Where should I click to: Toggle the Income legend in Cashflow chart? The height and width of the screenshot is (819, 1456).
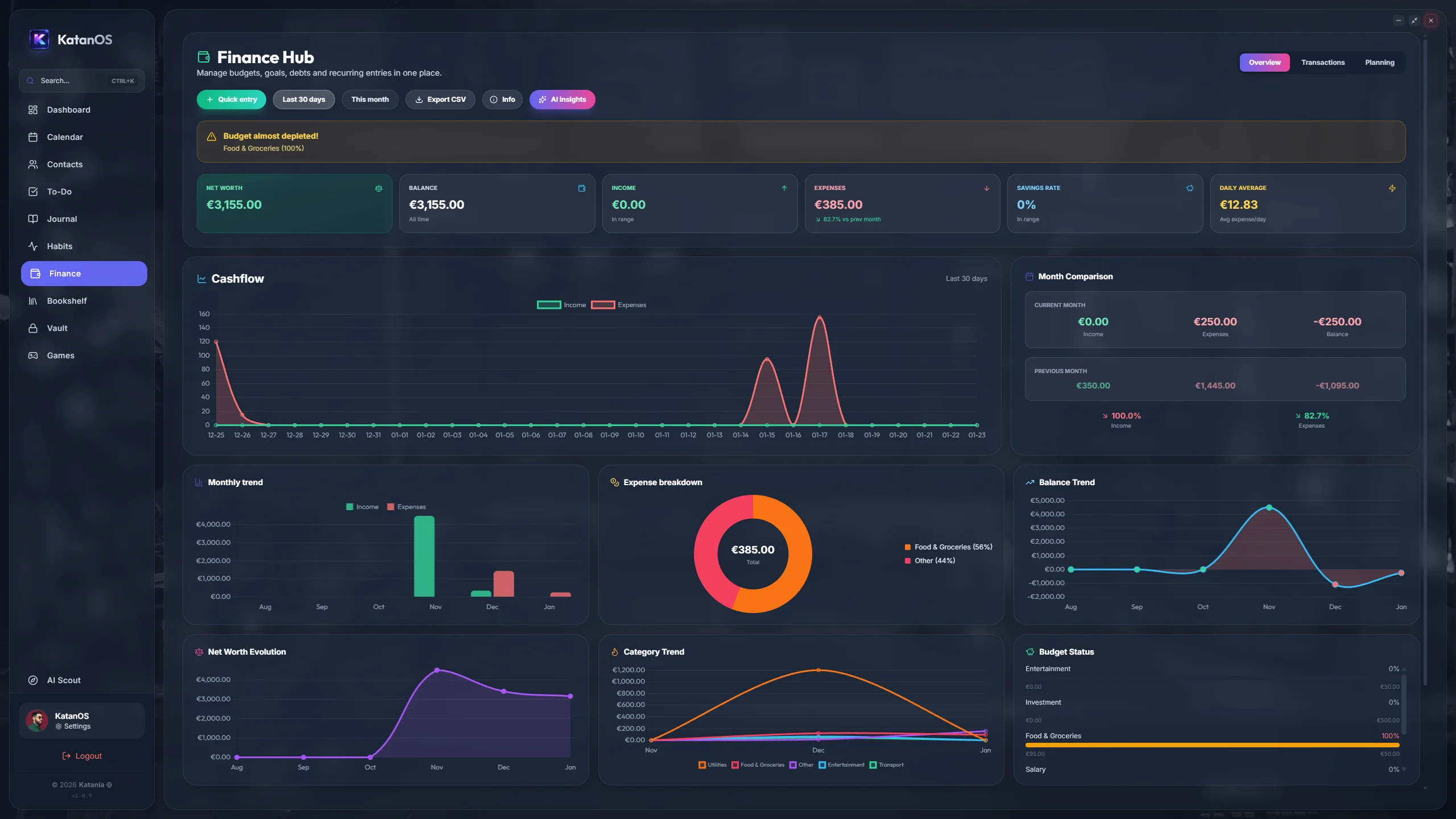coord(562,304)
